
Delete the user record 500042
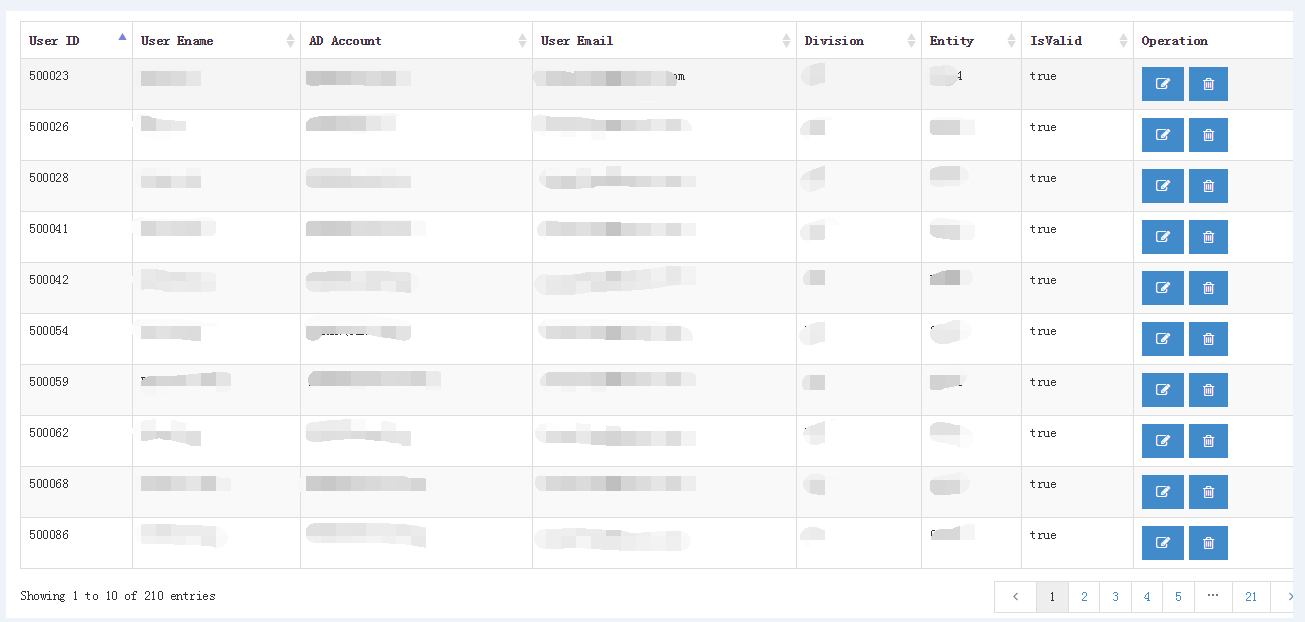(x=1208, y=288)
